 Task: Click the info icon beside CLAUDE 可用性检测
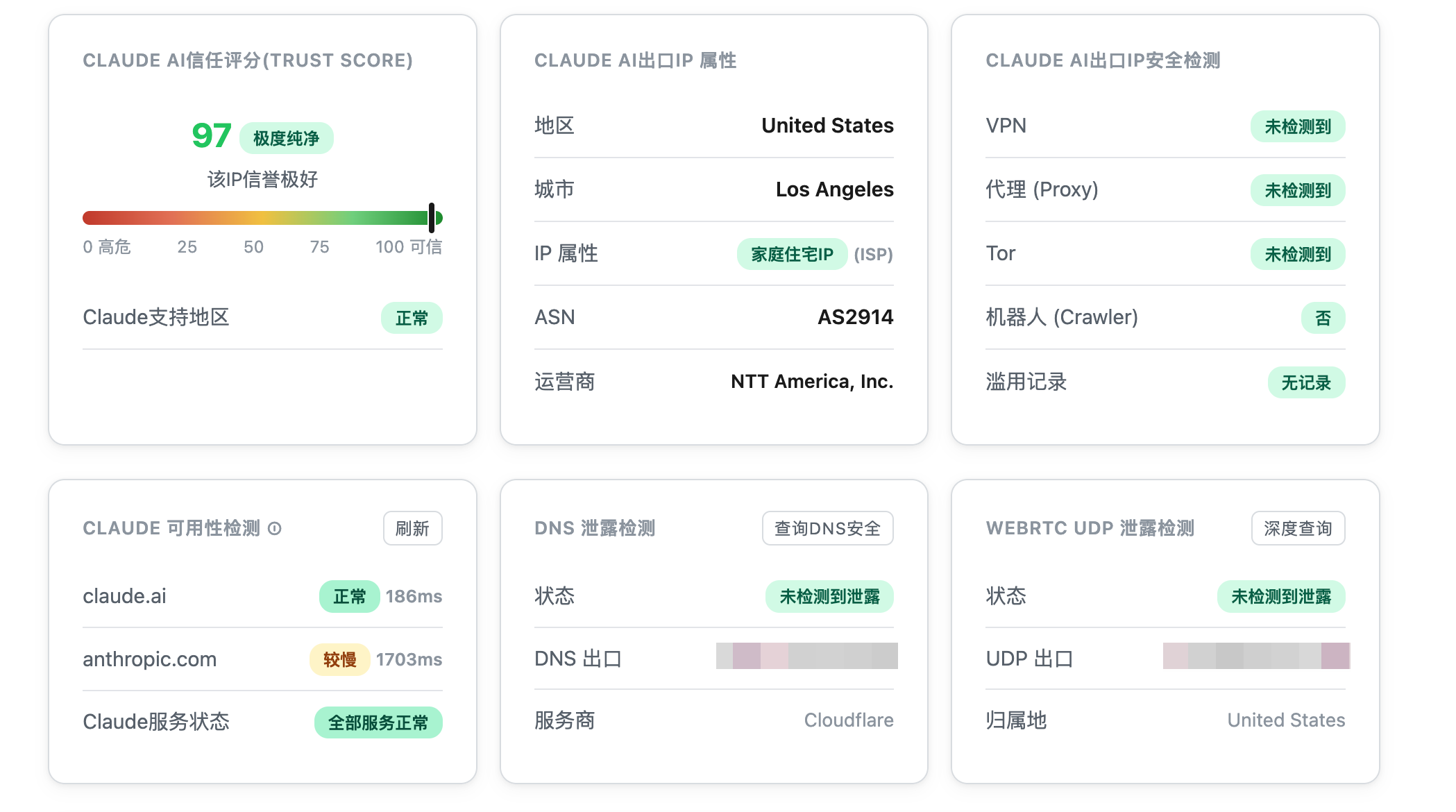[x=275, y=529]
